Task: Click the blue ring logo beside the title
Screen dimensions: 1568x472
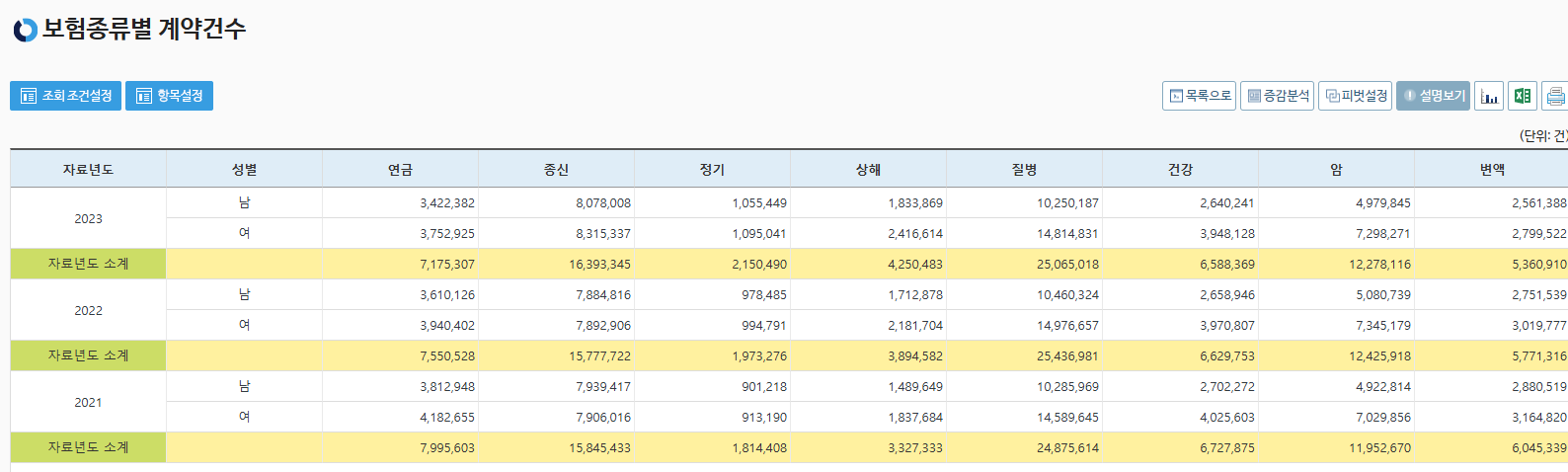Action: coord(25,30)
